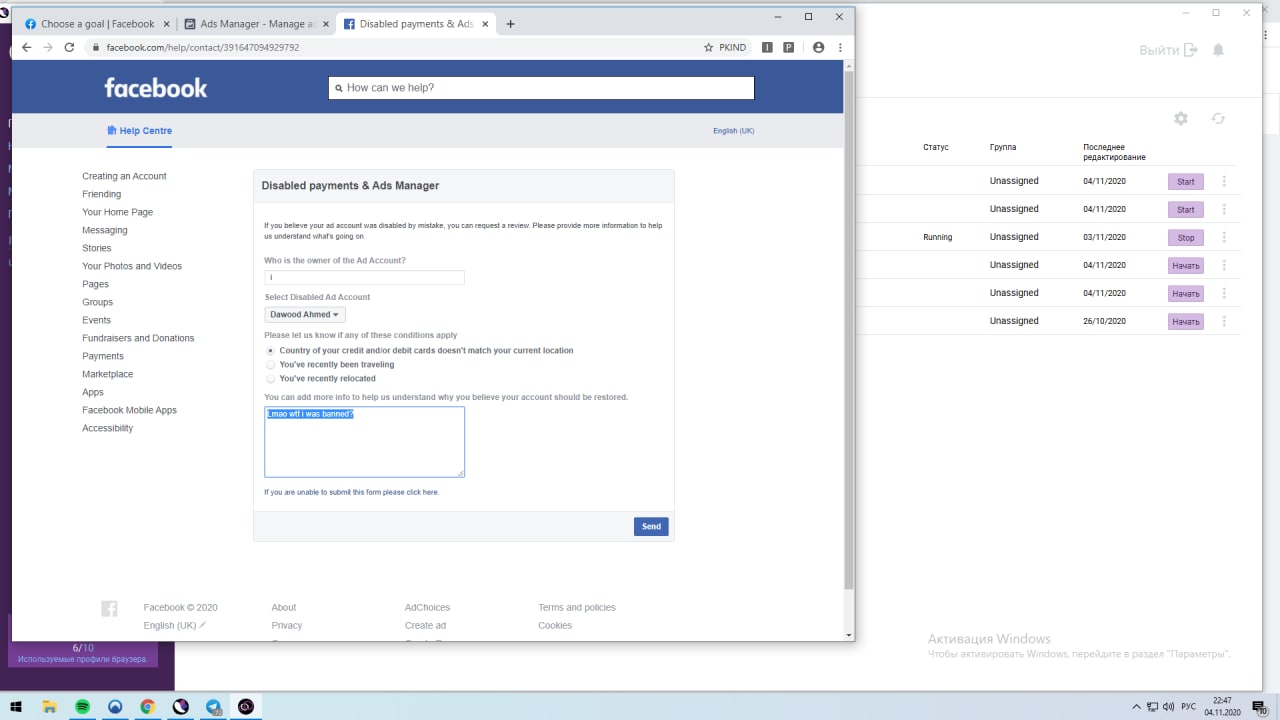Click the additional info text area

(x=364, y=442)
